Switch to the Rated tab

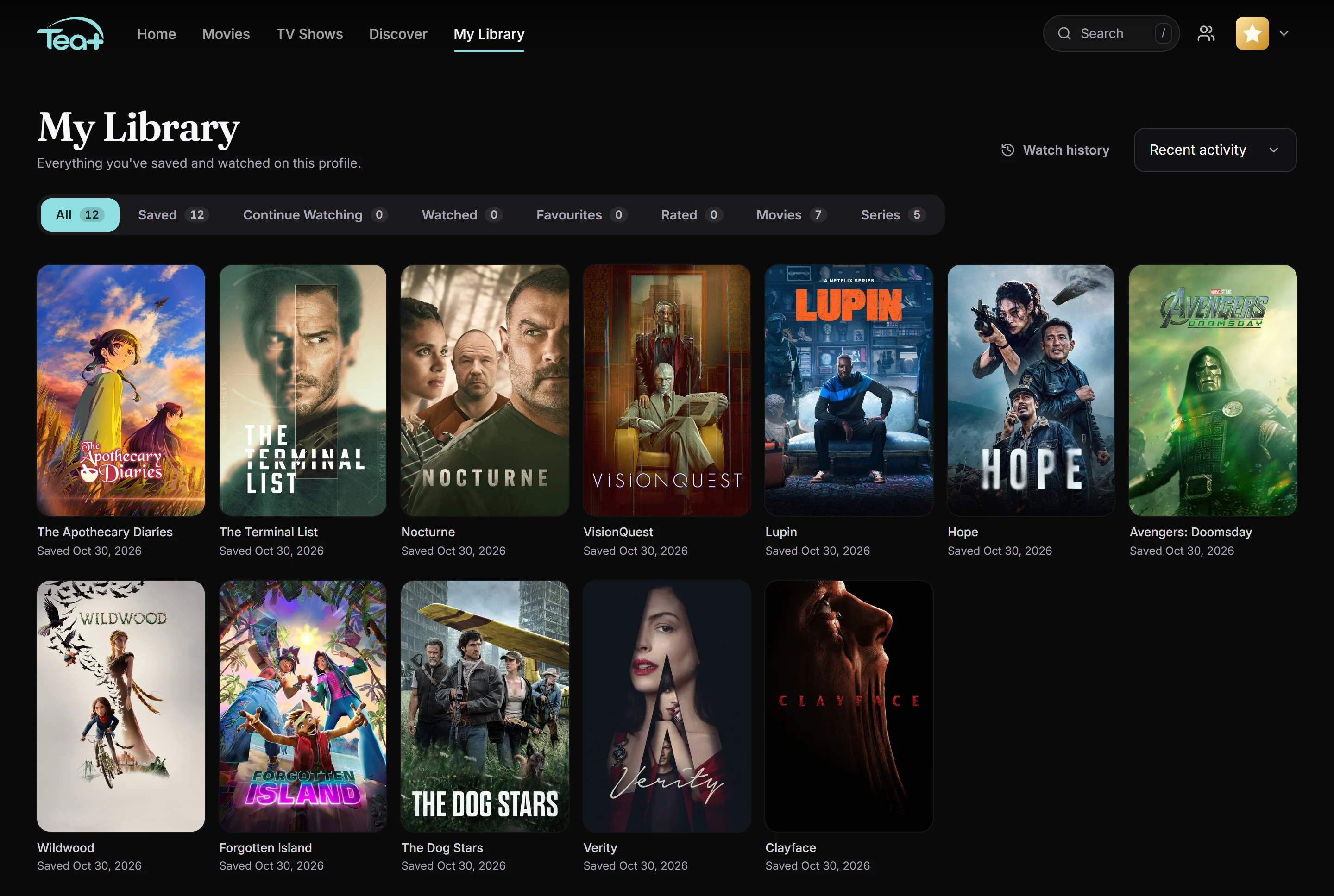click(692, 215)
